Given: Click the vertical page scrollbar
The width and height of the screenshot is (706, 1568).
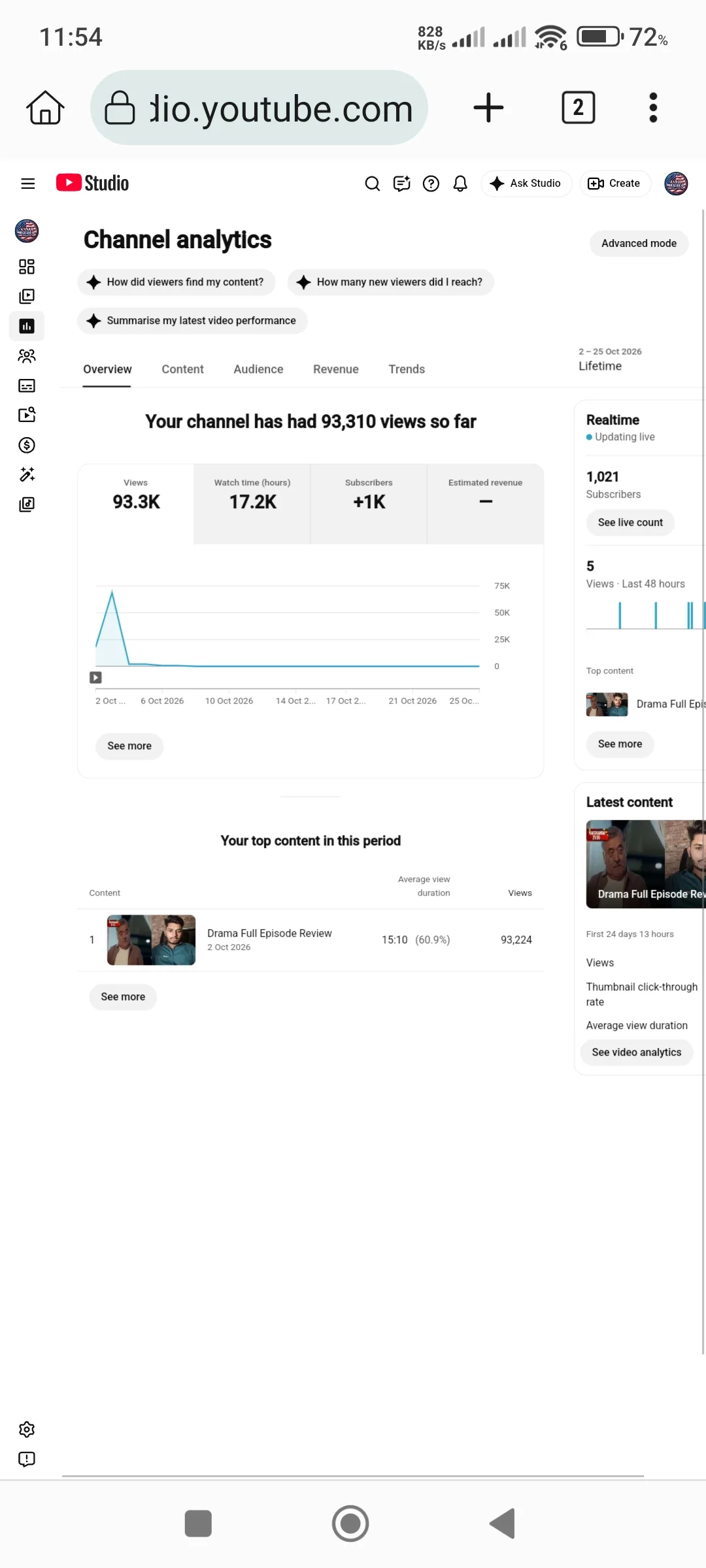Looking at the screenshot, I should (x=703, y=781).
